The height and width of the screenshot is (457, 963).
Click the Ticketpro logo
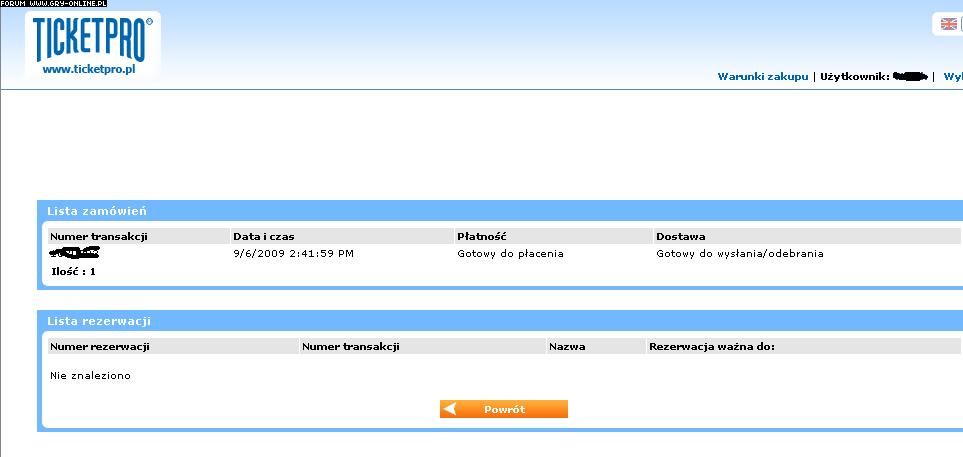(93, 38)
